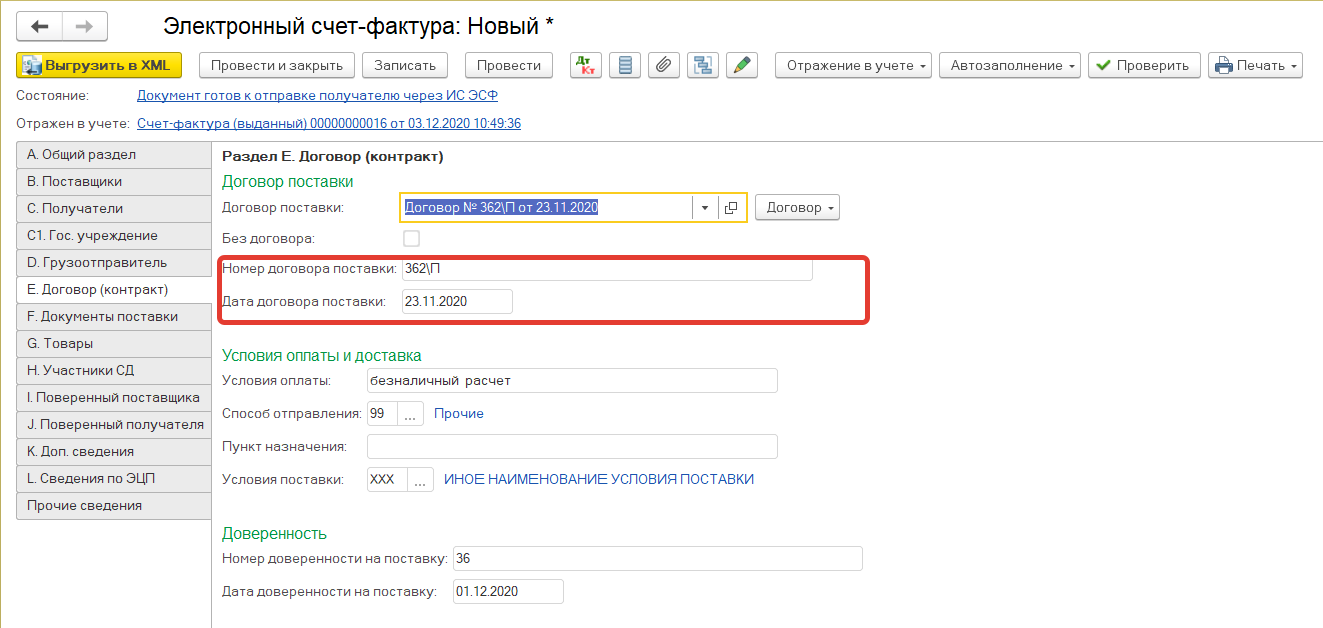Open the contract in Договор поставки field
Image resolution: width=1323 pixels, height=628 pixels.
click(x=731, y=208)
